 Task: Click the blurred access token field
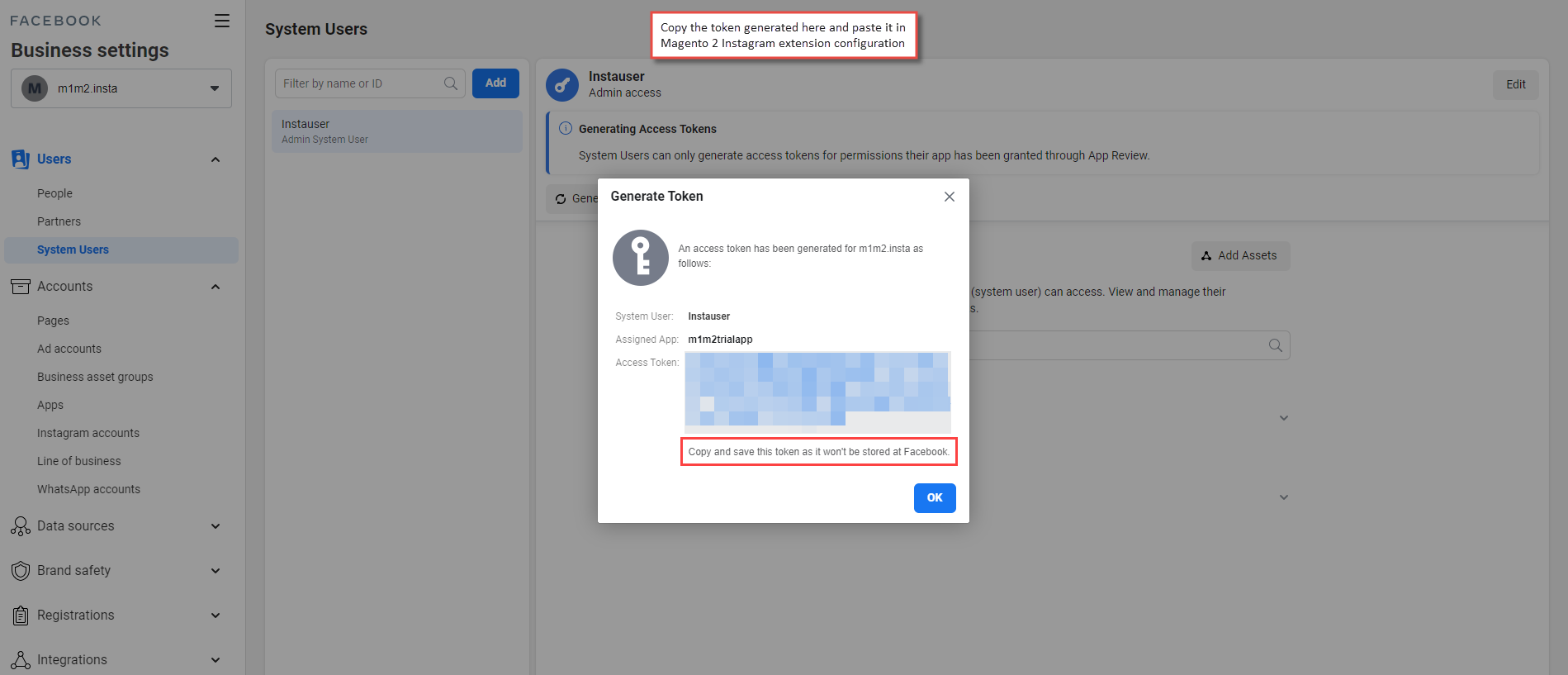point(817,392)
